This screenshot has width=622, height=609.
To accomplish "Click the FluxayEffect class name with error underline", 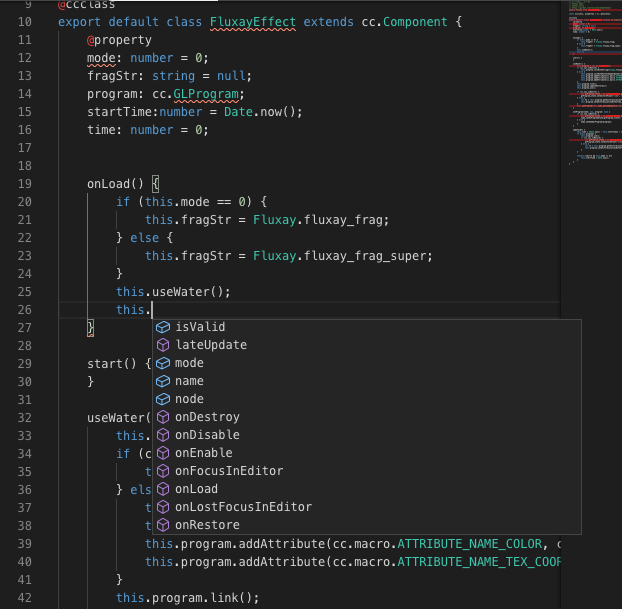I will pos(253,22).
